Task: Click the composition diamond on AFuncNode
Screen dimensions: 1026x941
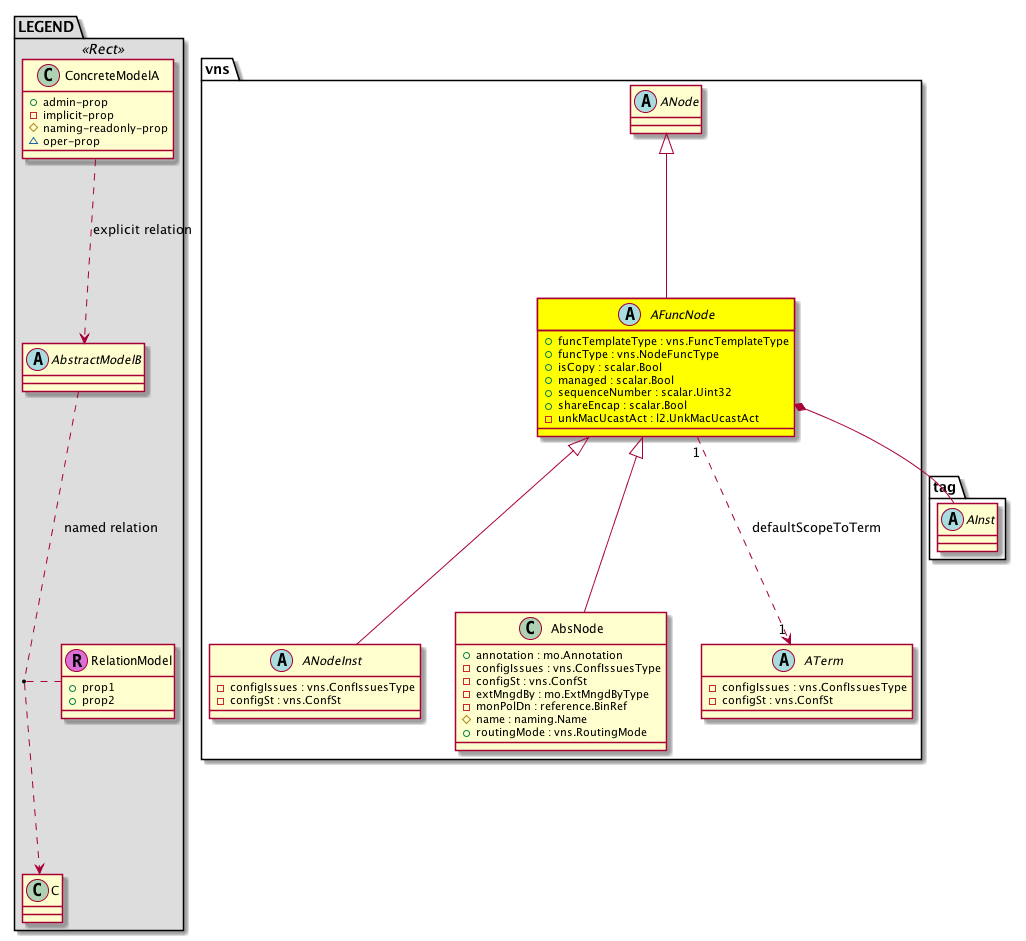Action: click(x=801, y=406)
